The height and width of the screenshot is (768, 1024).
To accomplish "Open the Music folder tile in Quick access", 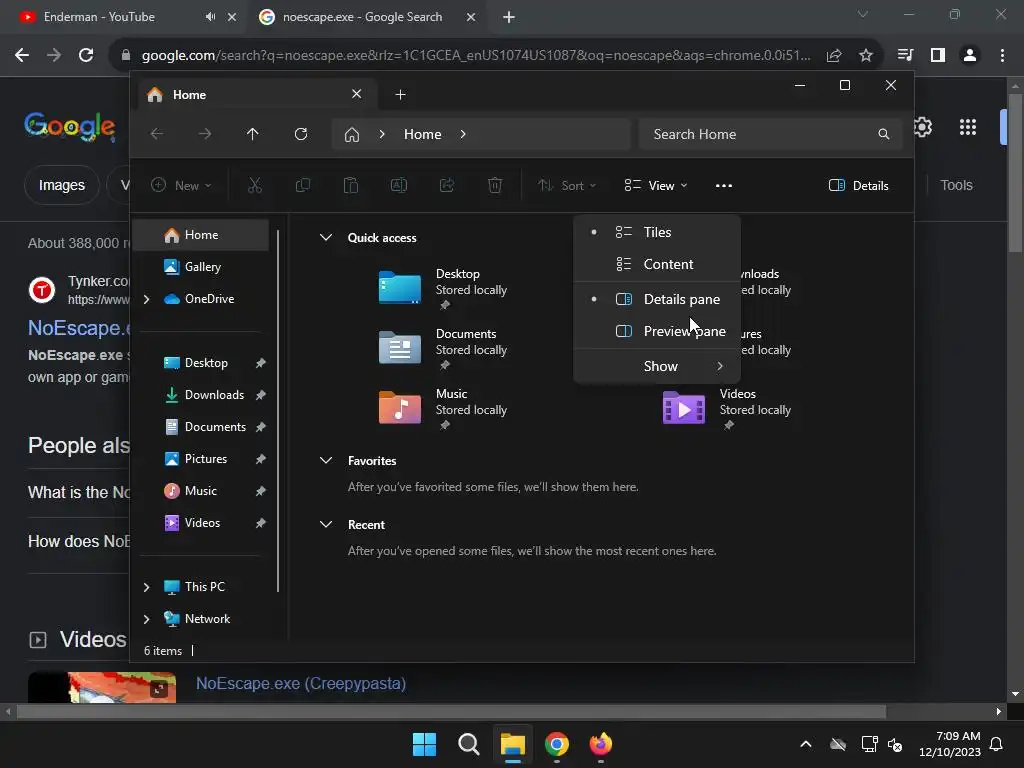I will tap(444, 409).
